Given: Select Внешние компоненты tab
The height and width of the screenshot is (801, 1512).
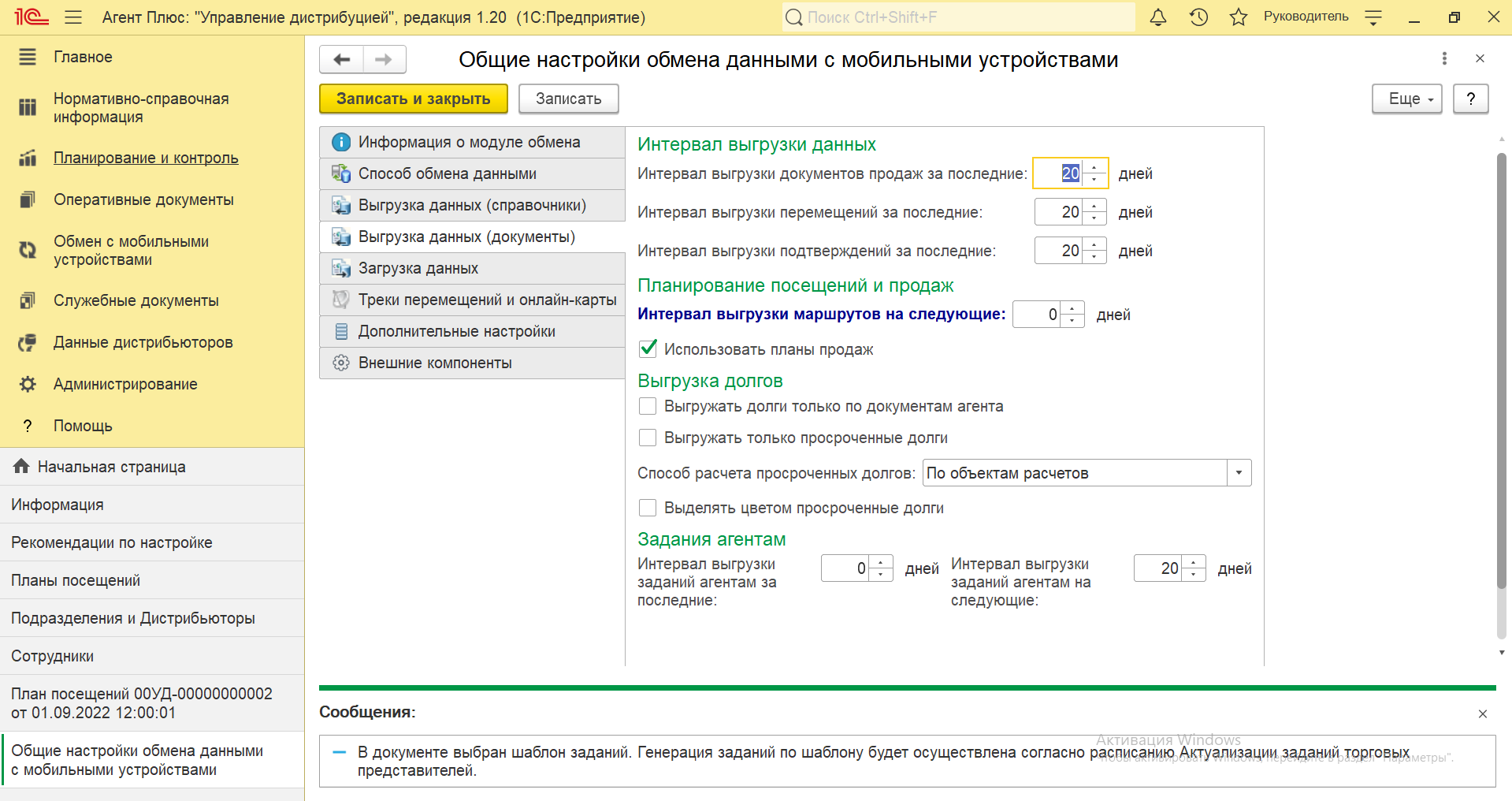Looking at the screenshot, I should tap(472, 363).
